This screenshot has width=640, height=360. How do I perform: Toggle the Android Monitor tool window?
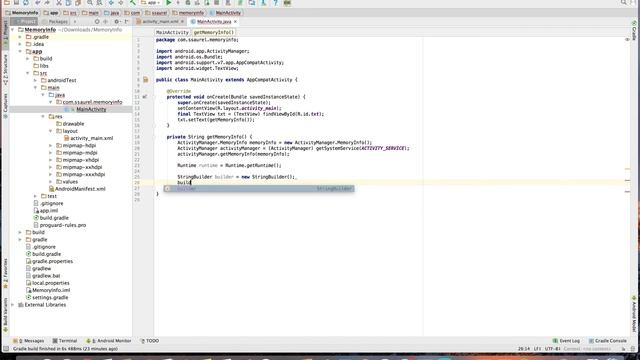point(109,341)
